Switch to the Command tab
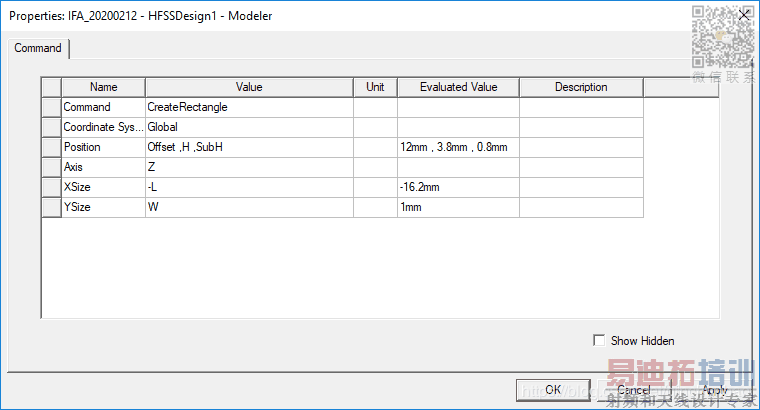Viewport: 760px width, 410px height. point(38,48)
